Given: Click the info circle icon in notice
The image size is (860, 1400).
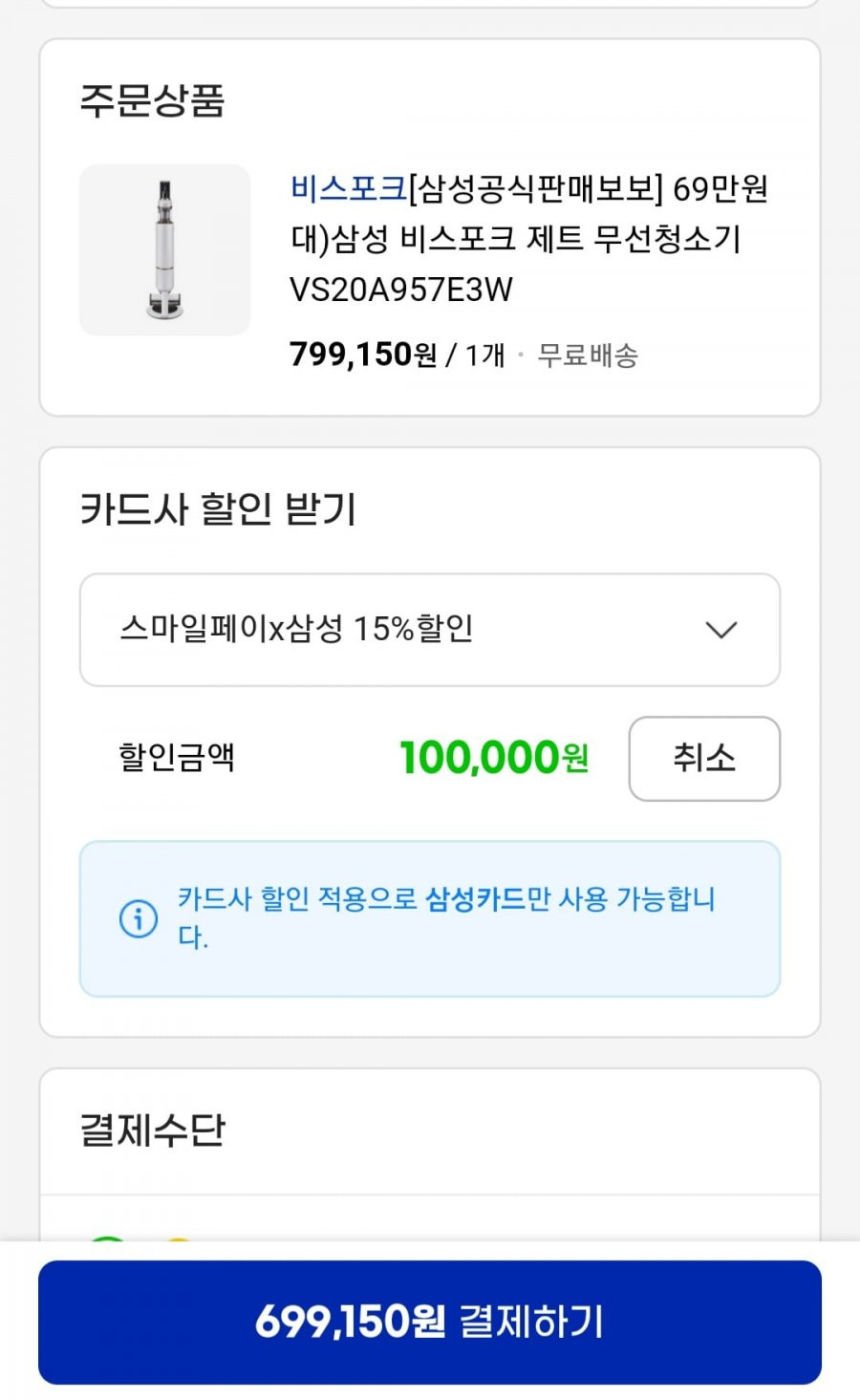Looking at the screenshot, I should pyautogui.click(x=139, y=918).
